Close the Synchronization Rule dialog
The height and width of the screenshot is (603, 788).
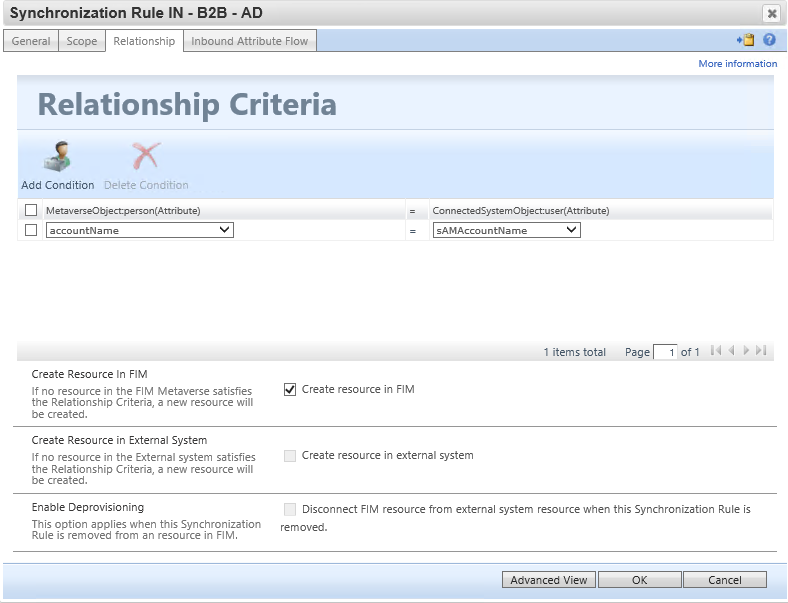pyautogui.click(x=771, y=14)
